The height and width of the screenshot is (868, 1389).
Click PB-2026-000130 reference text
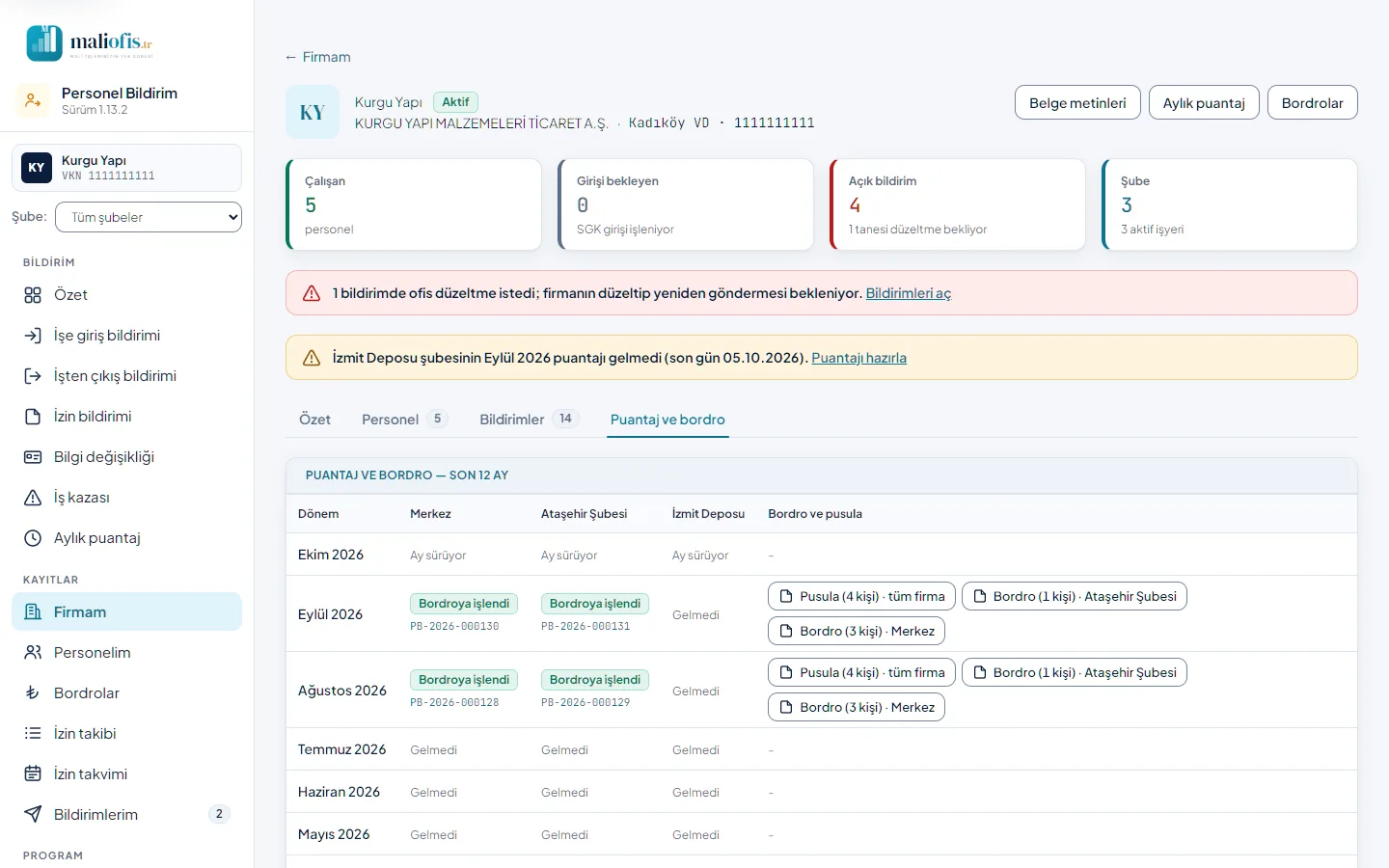coord(454,627)
